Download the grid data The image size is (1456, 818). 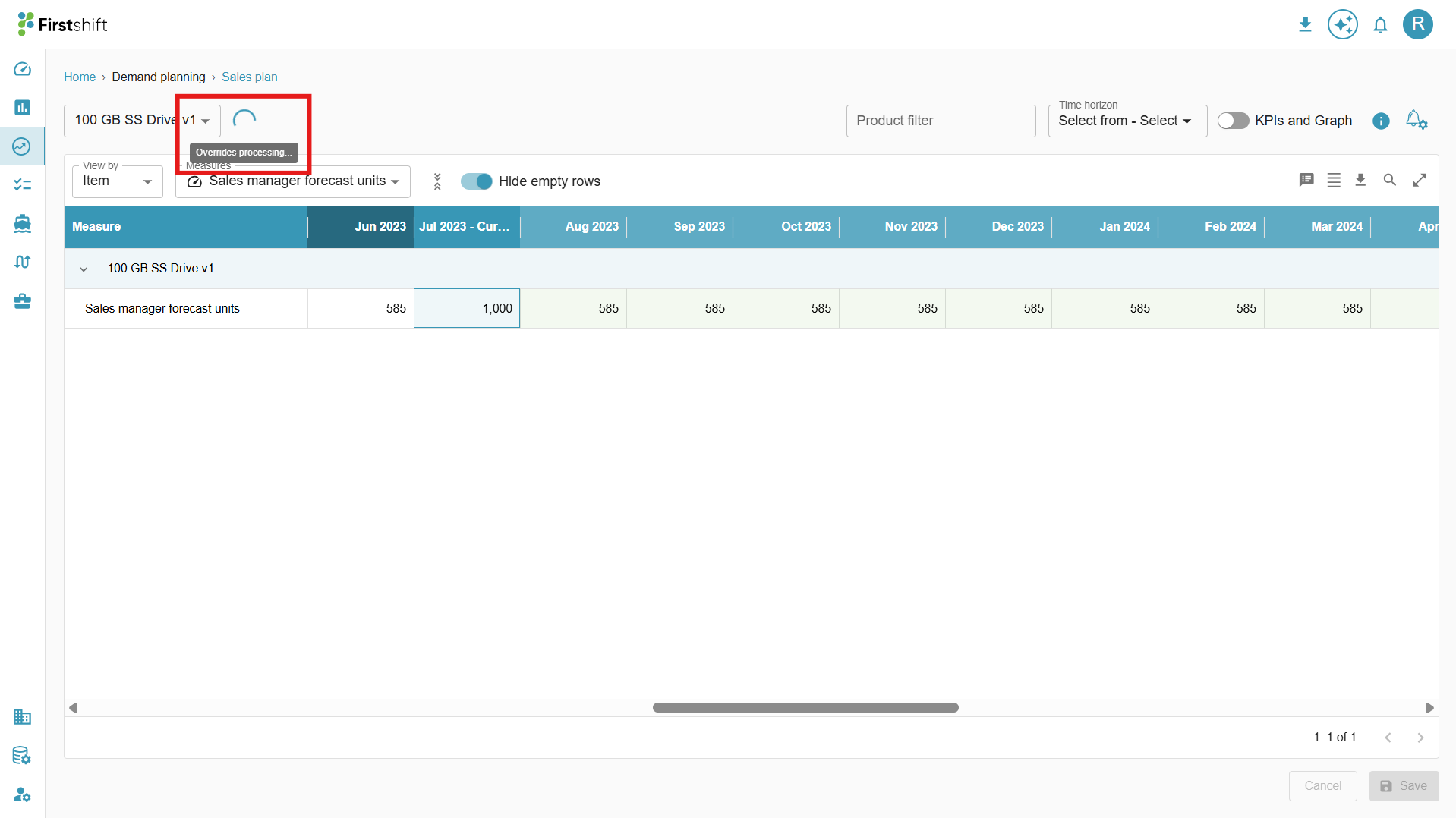click(1360, 180)
